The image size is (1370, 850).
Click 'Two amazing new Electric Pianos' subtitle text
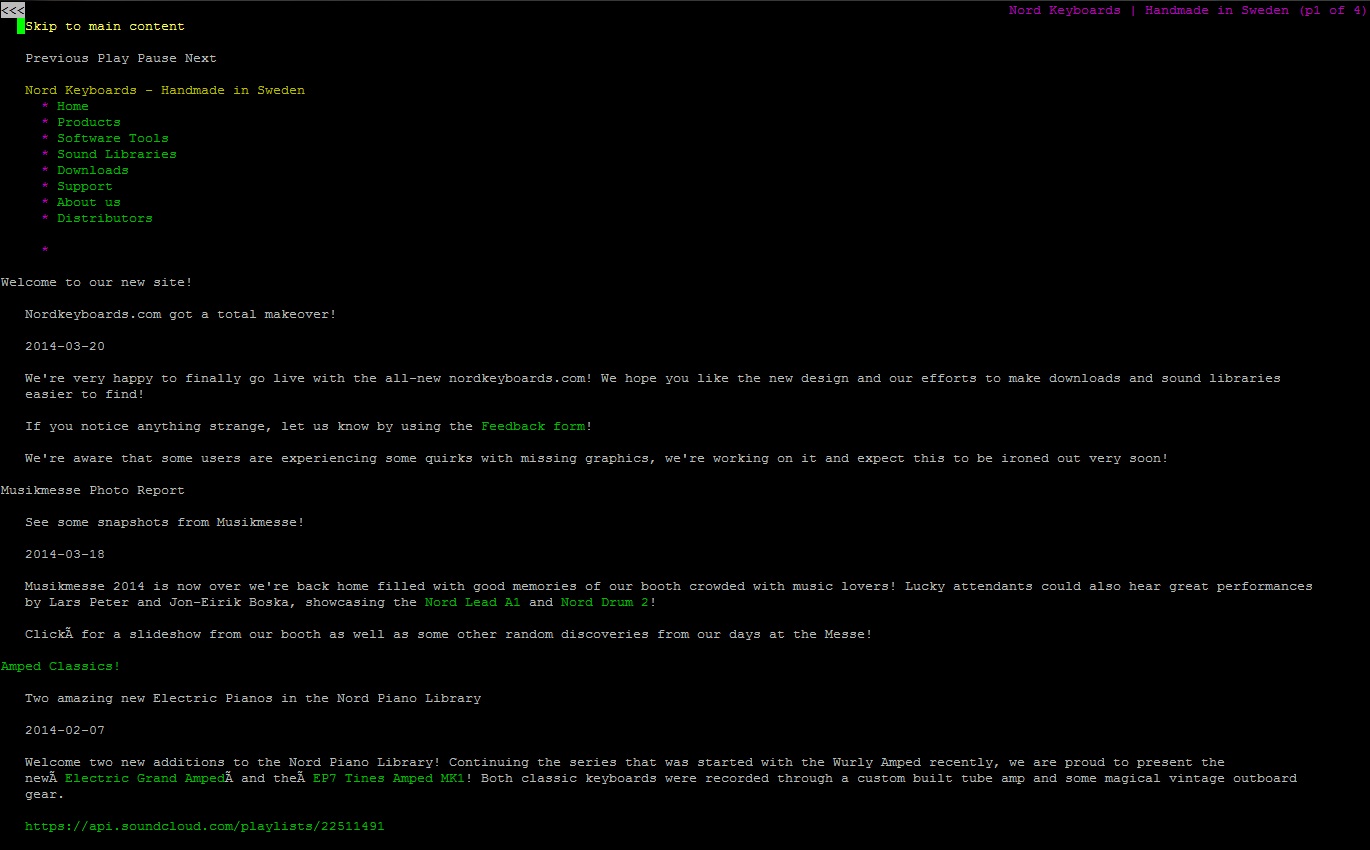(253, 698)
